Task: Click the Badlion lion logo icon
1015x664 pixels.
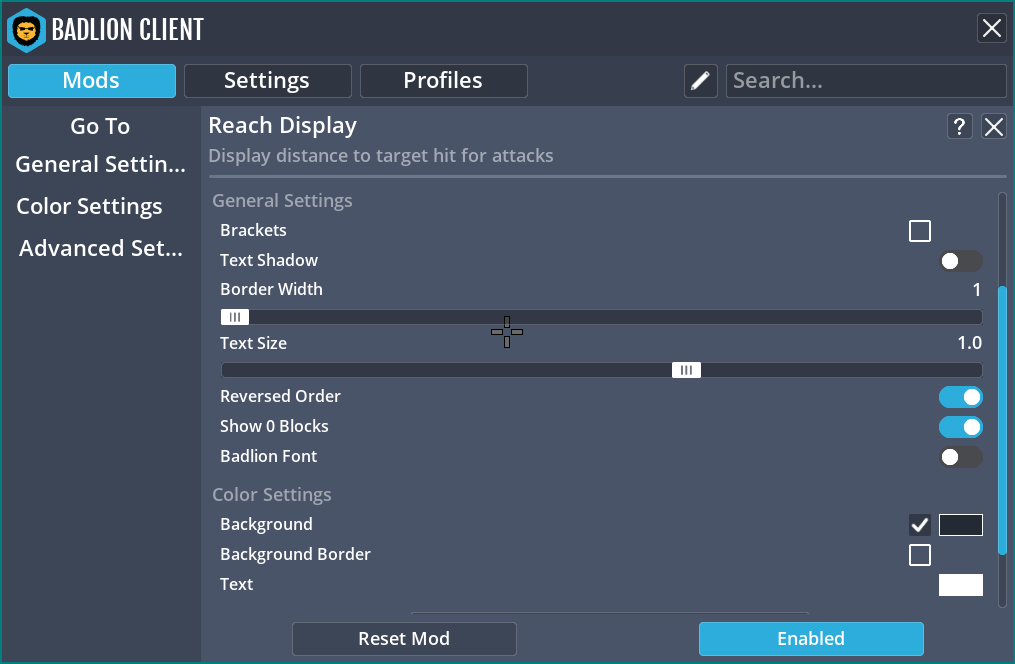Action: (27, 30)
